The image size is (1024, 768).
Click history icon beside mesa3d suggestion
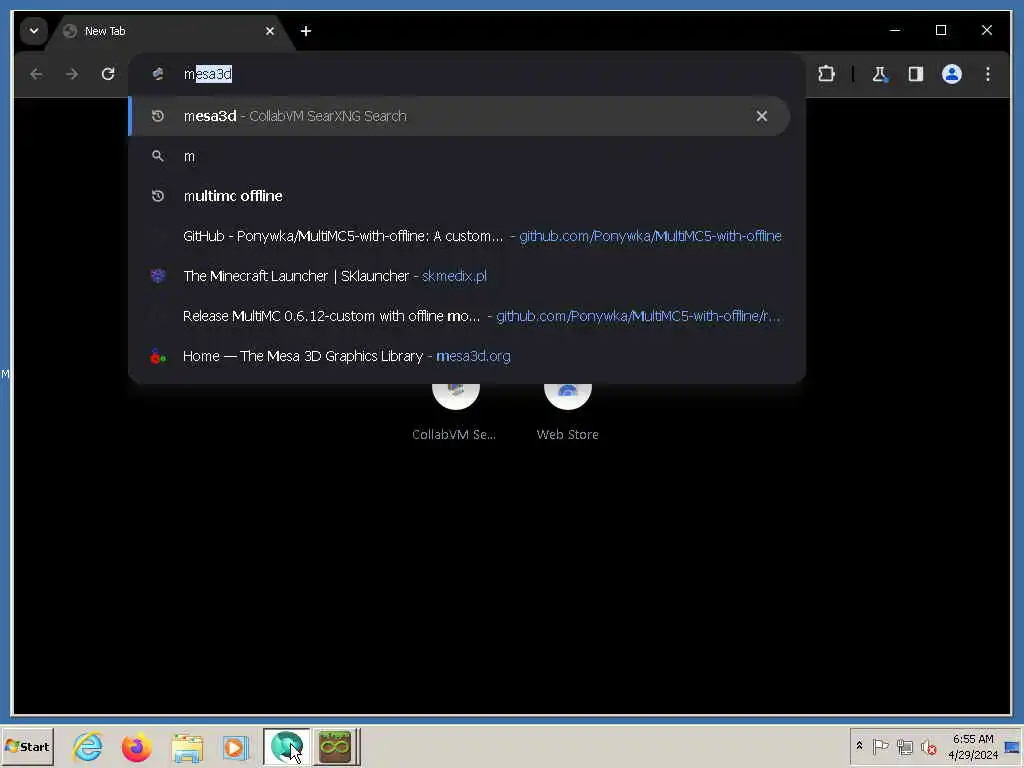pyautogui.click(x=157, y=116)
